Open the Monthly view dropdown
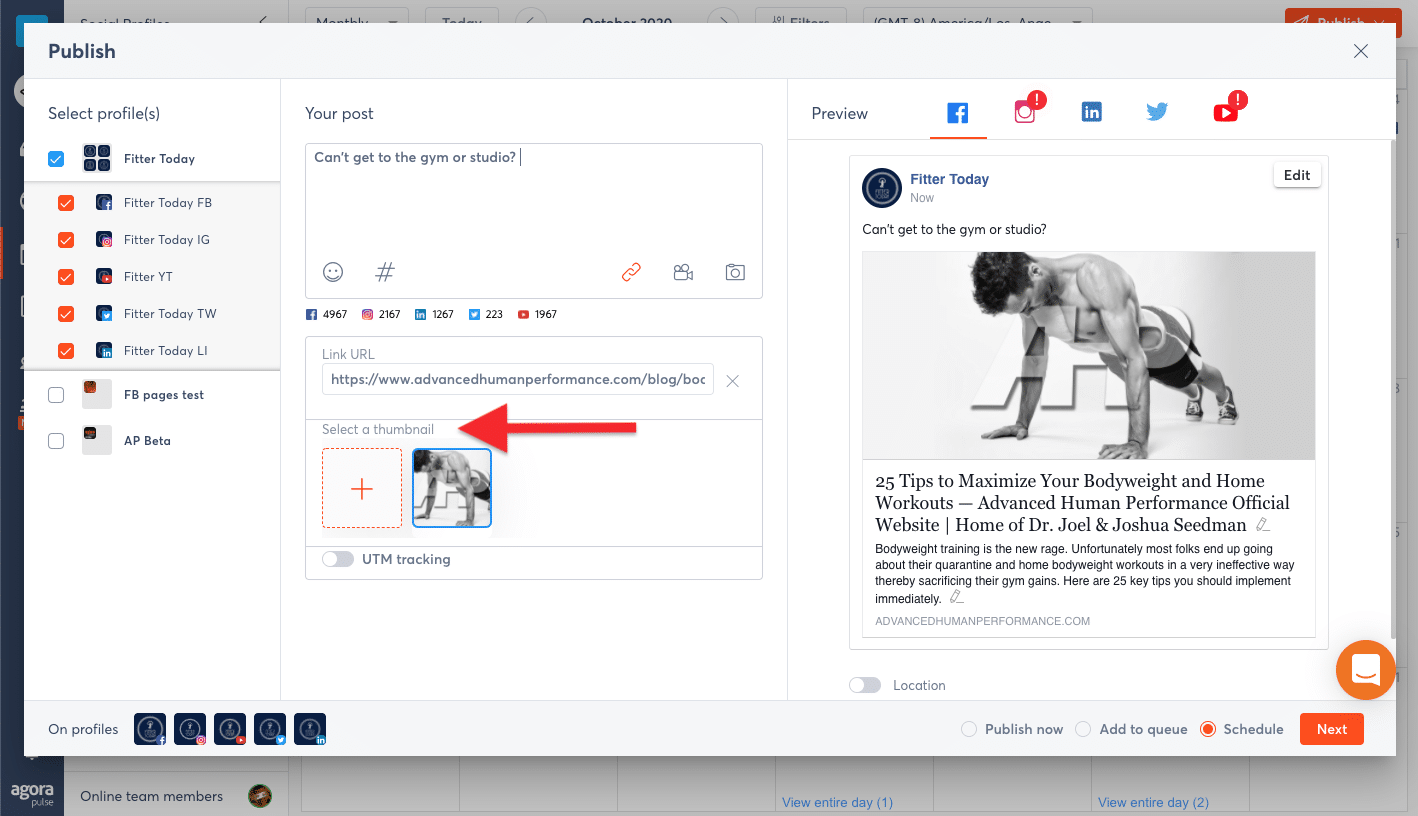1418x816 pixels. [356, 21]
